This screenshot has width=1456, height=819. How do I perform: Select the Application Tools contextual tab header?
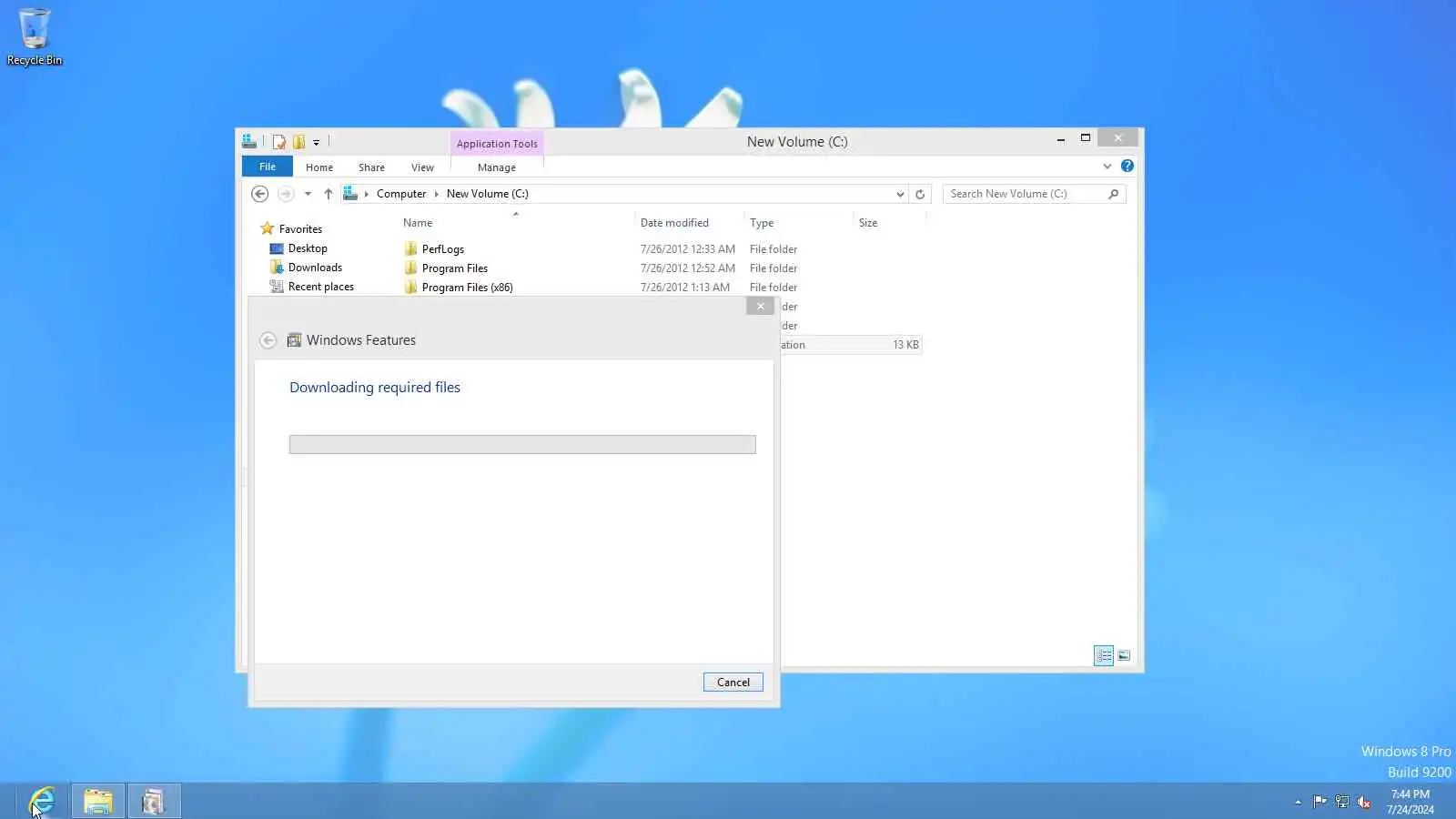(x=497, y=144)
